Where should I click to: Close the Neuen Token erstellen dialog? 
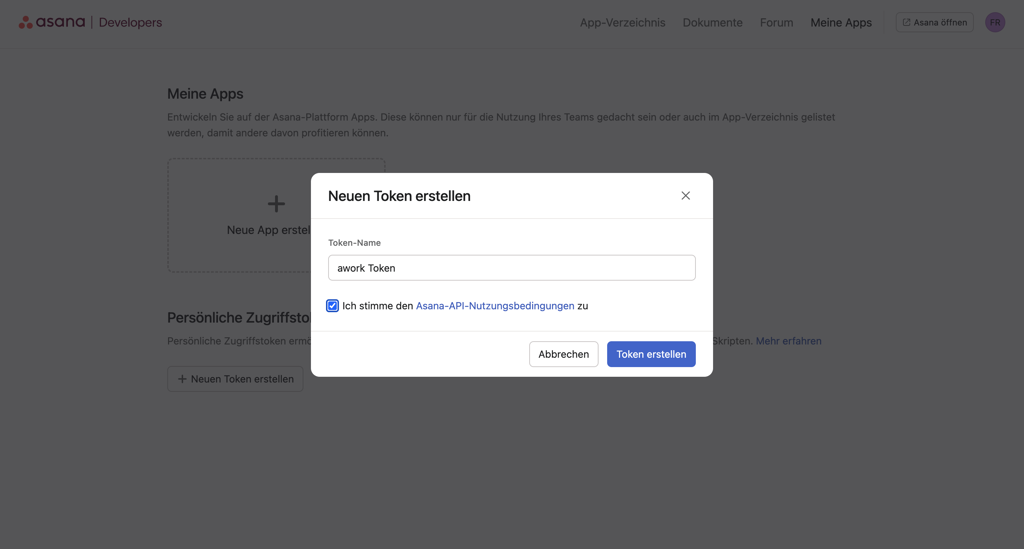pyautogui.click(x=685, y=196)
